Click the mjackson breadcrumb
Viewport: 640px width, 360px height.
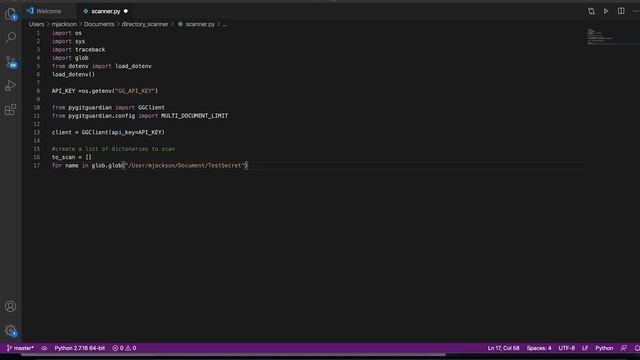pyautogui.click(x=64, y=24)
